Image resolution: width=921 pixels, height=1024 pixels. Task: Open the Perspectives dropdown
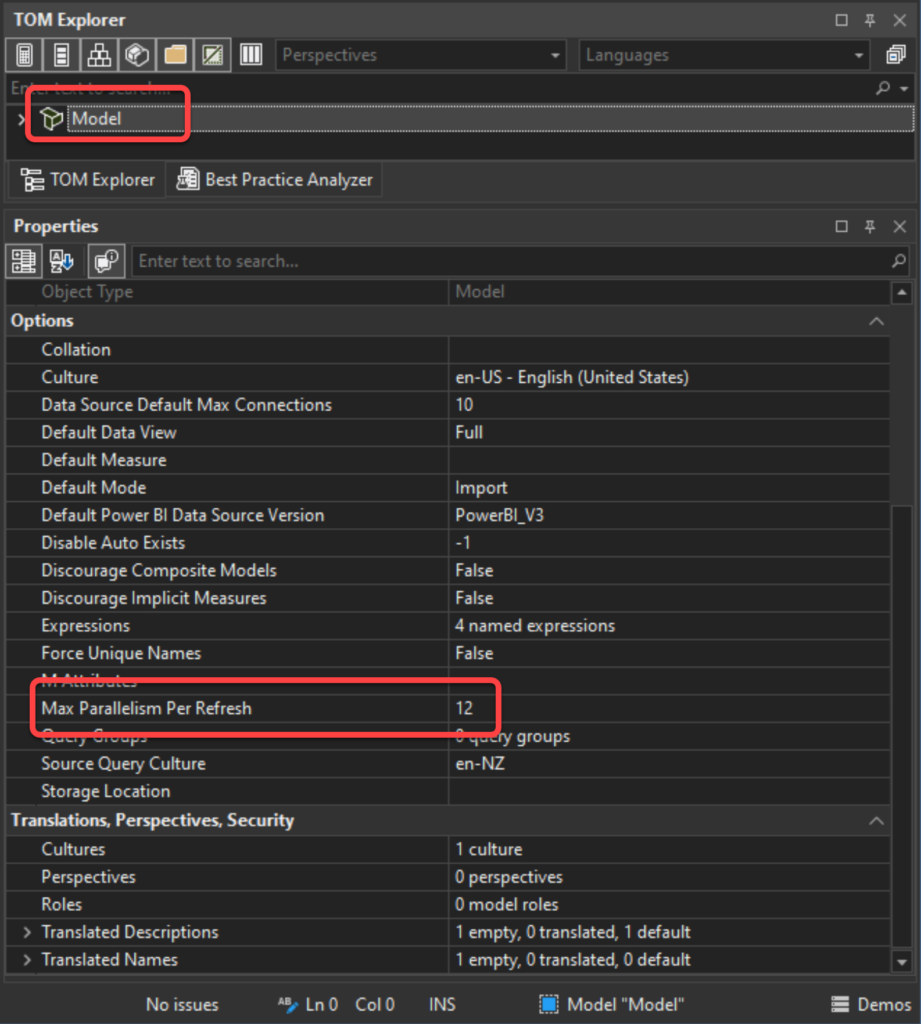click(x=554, y=55)
